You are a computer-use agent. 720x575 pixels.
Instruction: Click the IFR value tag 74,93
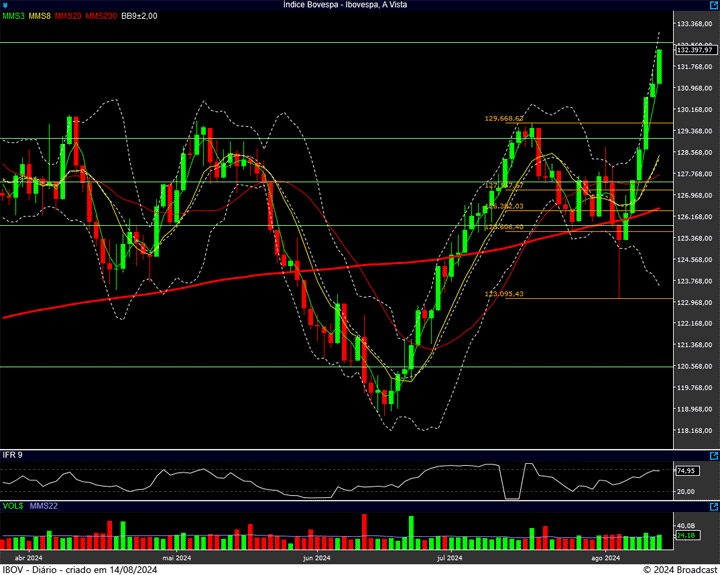686,470
